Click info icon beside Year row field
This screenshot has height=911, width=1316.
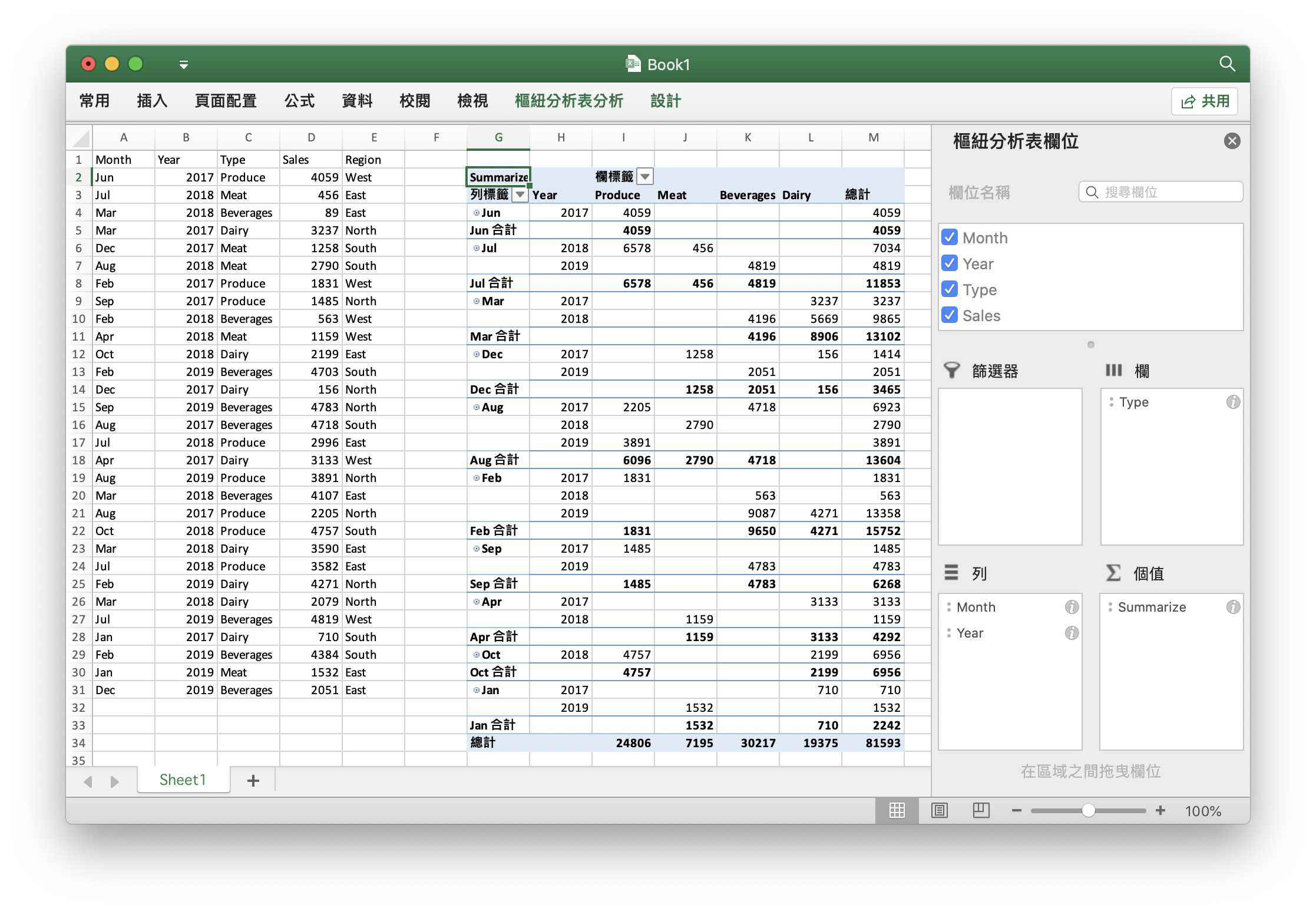tap(1072, 633)
